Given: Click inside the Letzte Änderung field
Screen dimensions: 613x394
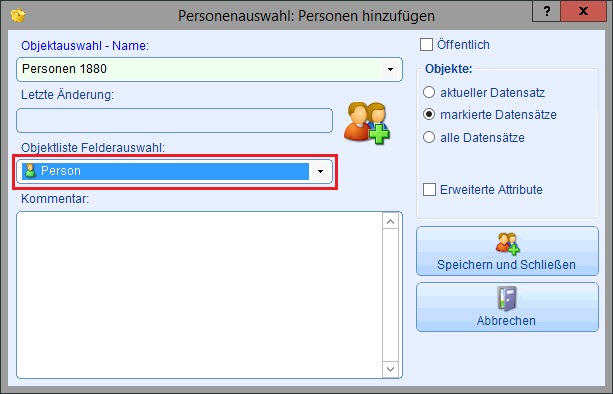Looking at the screenshot, I should tap(174, 120).
